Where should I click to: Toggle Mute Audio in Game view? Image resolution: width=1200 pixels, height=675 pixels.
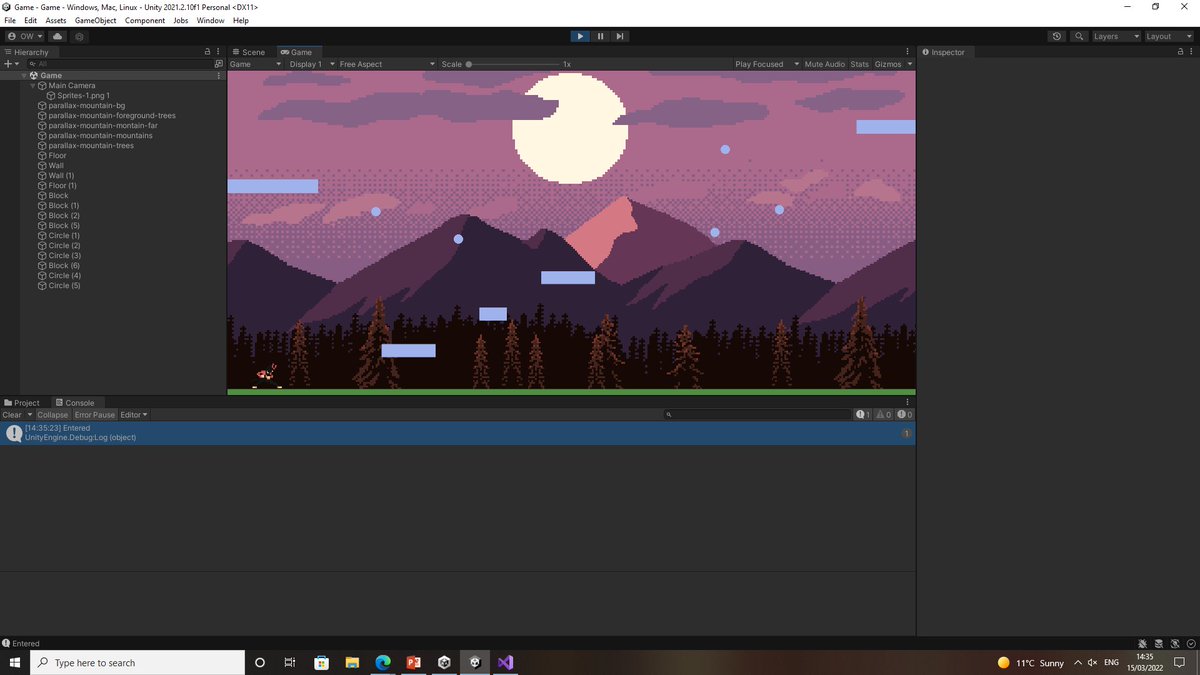coord(825,64)
